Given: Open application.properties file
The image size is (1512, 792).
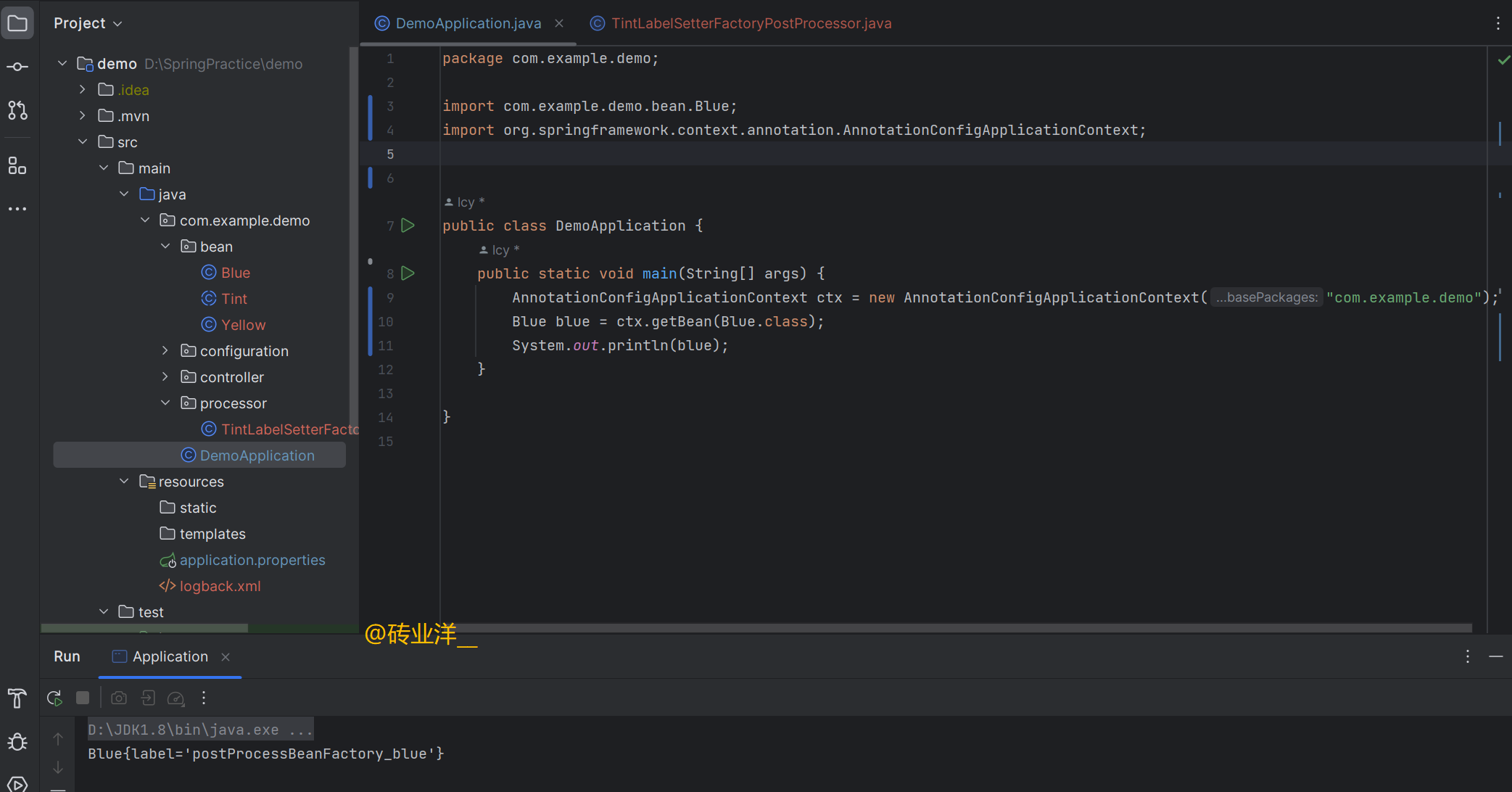Looking at the screenshot, I should coord(252,559).
